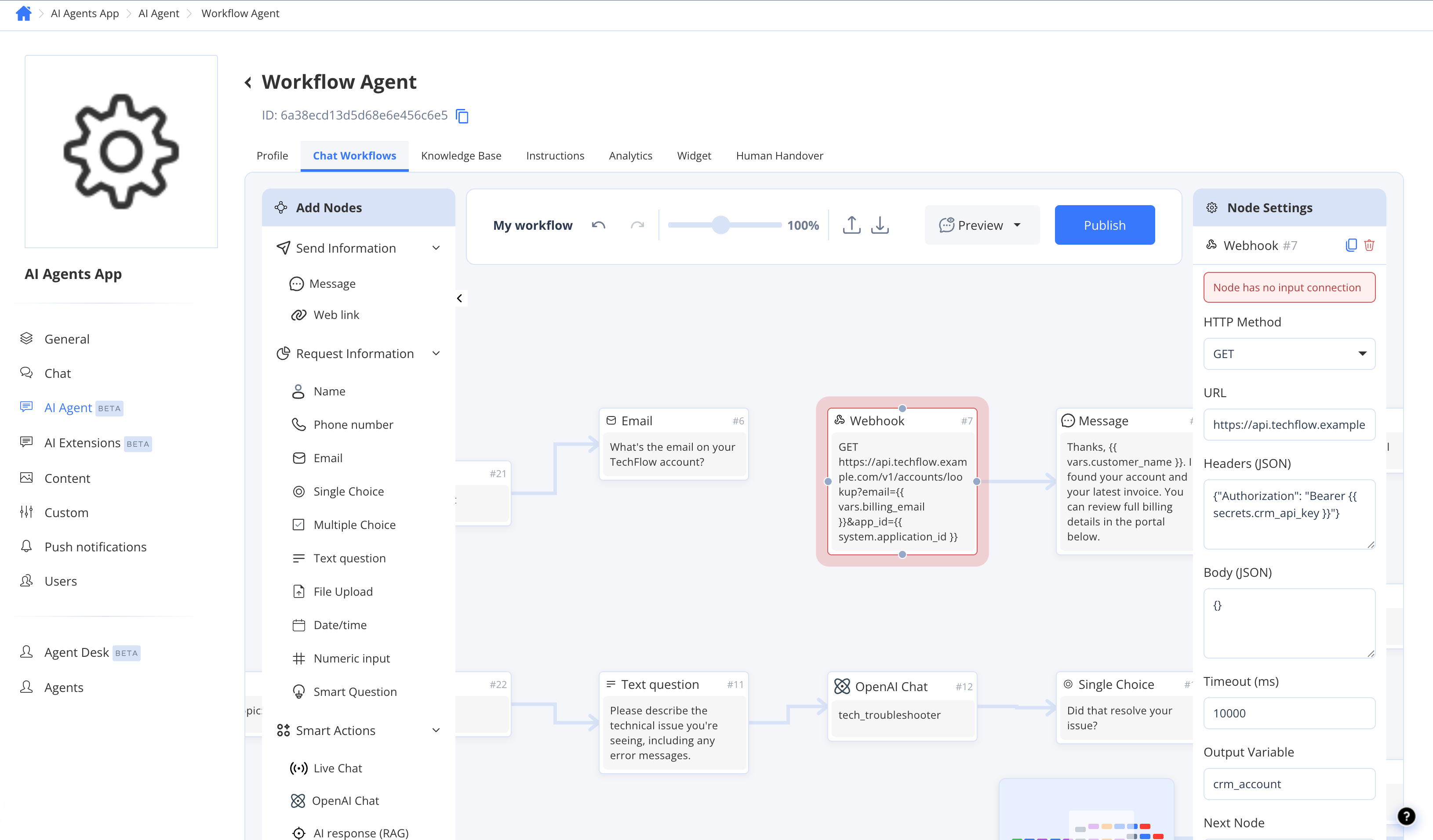Viewport: 1433px width, 840px height.
Task: Click the download workflow icon
Action: pos(880,225)
